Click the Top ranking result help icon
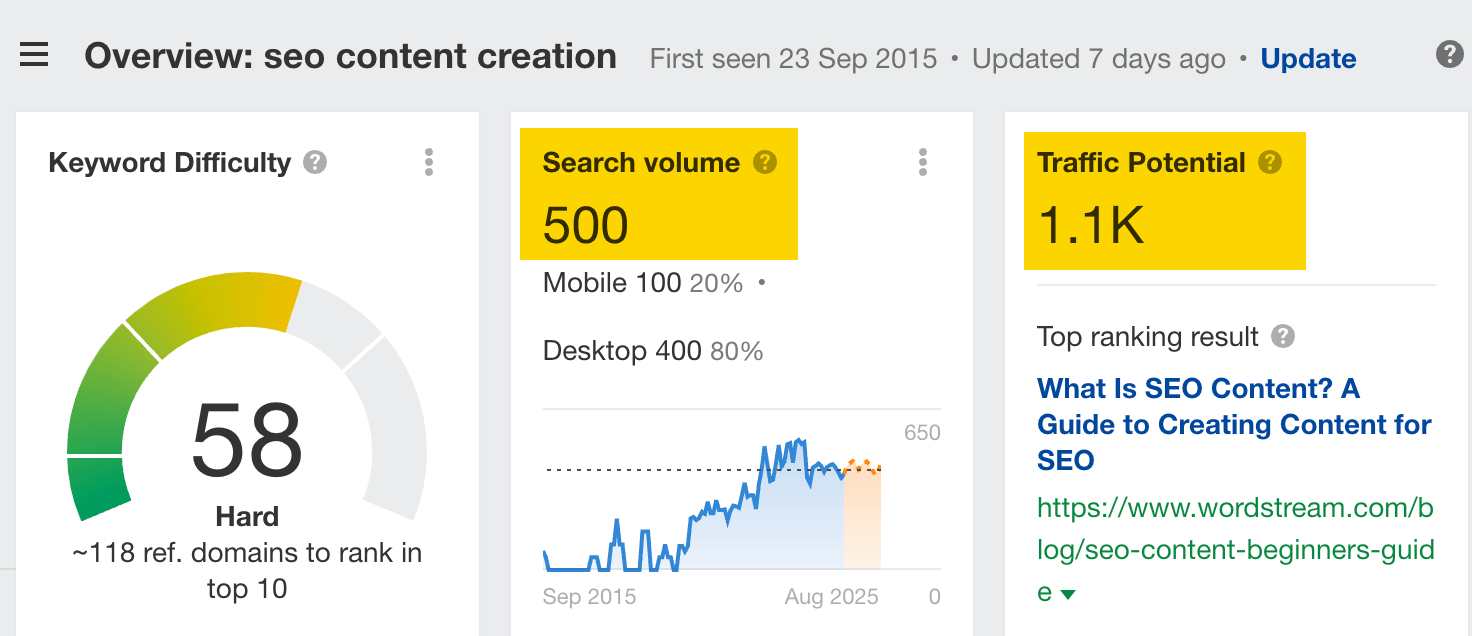This screenshot has height=636, width=1472. [x=1283, y=336]
